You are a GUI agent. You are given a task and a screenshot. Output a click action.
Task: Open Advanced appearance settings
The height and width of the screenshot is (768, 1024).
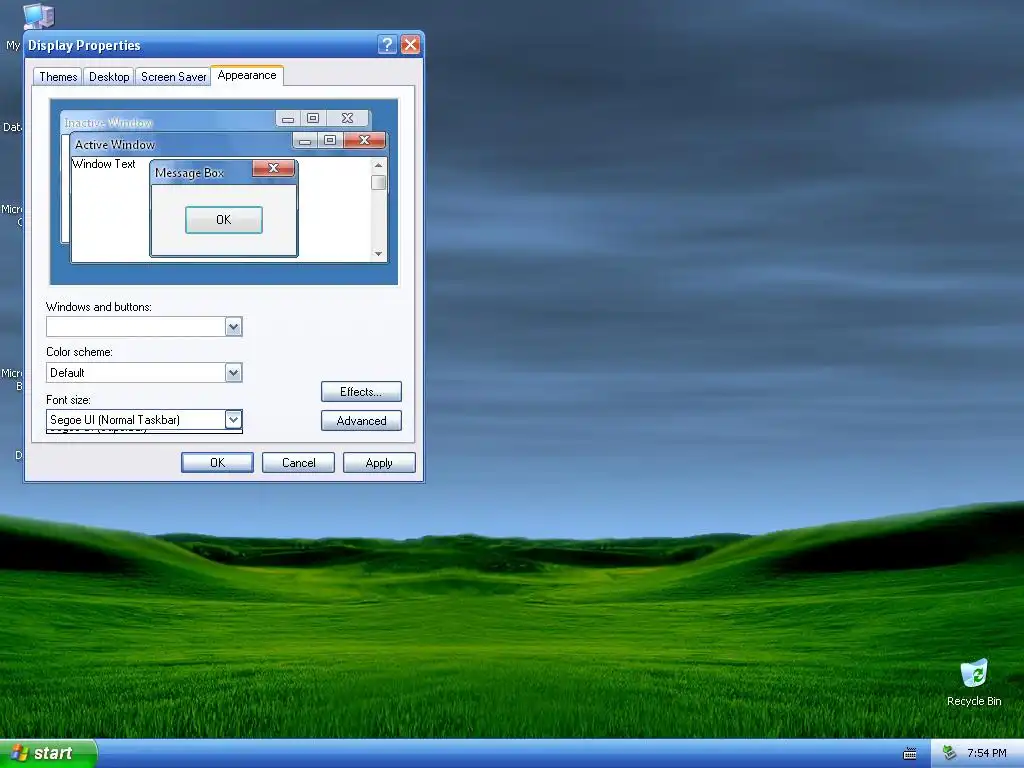click(361, 421)
